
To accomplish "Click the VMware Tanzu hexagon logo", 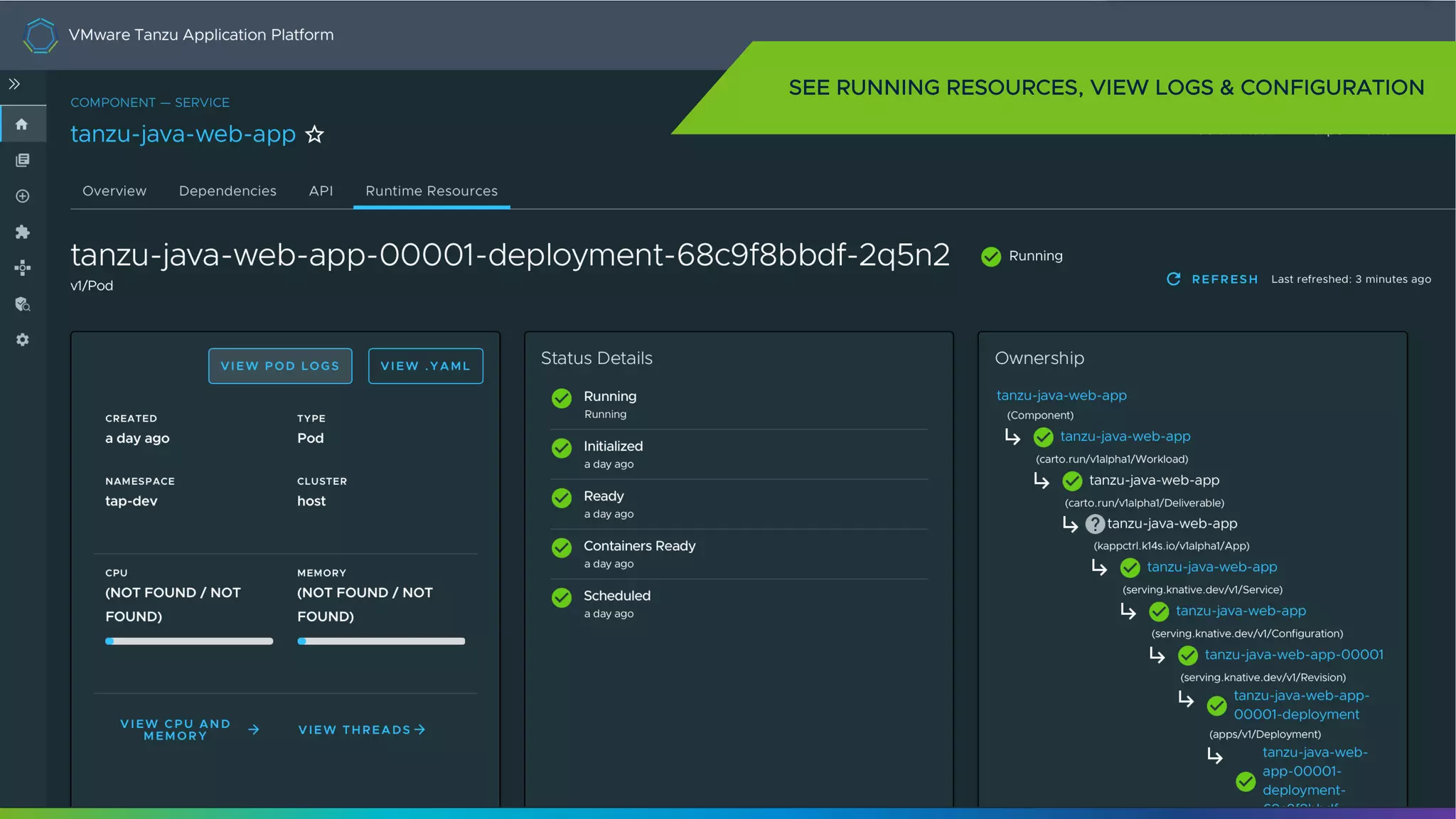I will [x=41, y=36].
